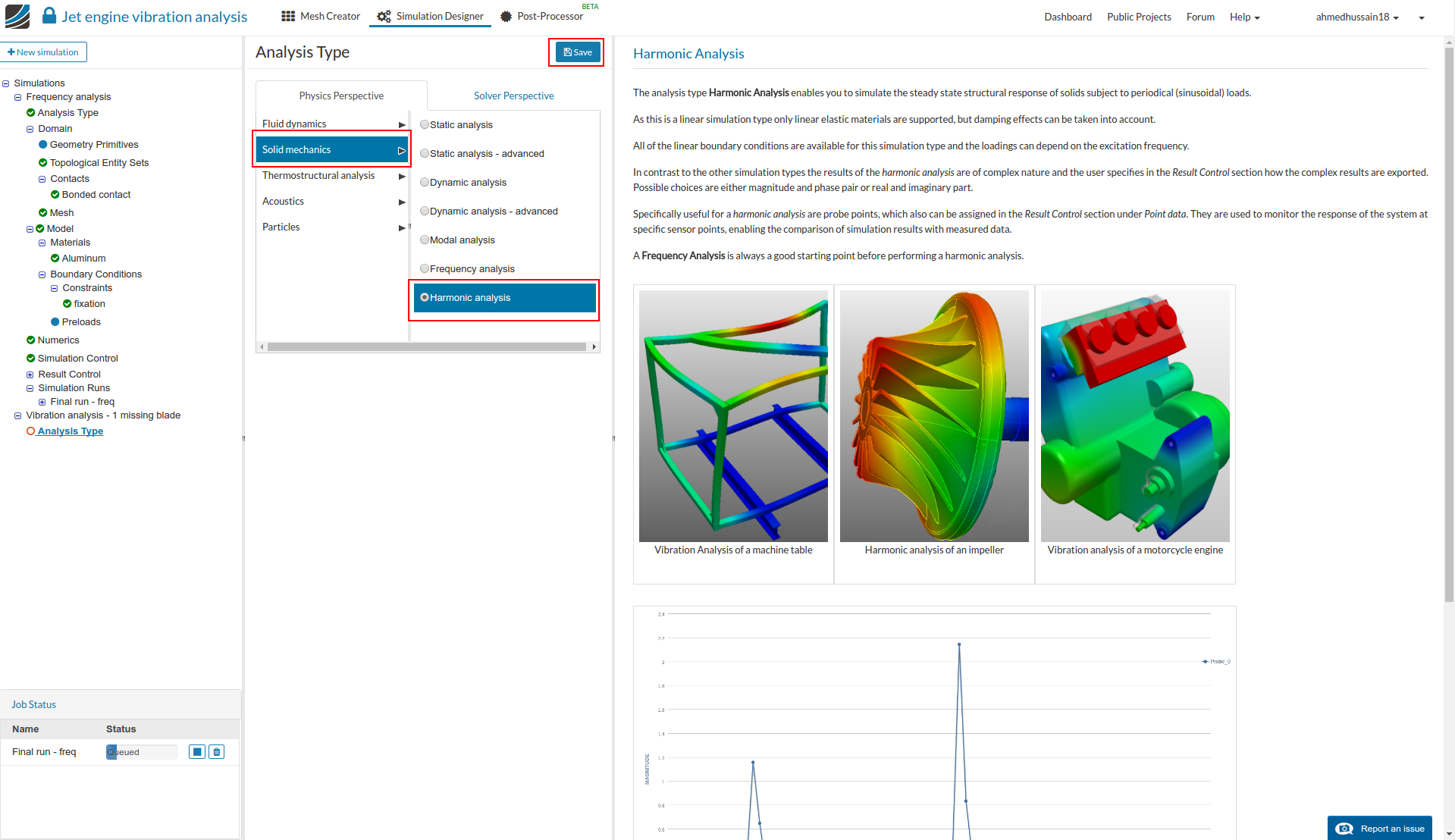The height and width of the screenshot is (840, 1455).
Task: Open machine table vibration thumbnail
Action: coord(733,416)
